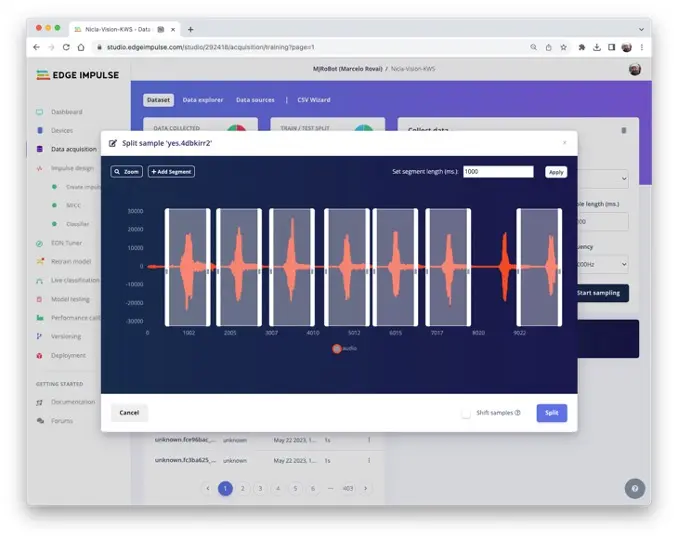Click the segment length input field
The height and width of the screenshot is (540, 678).
tap(498, 172)
